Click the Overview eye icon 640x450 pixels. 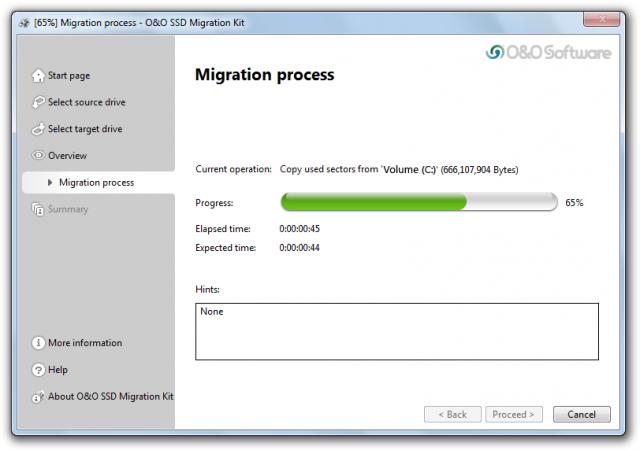coord(38,155)
